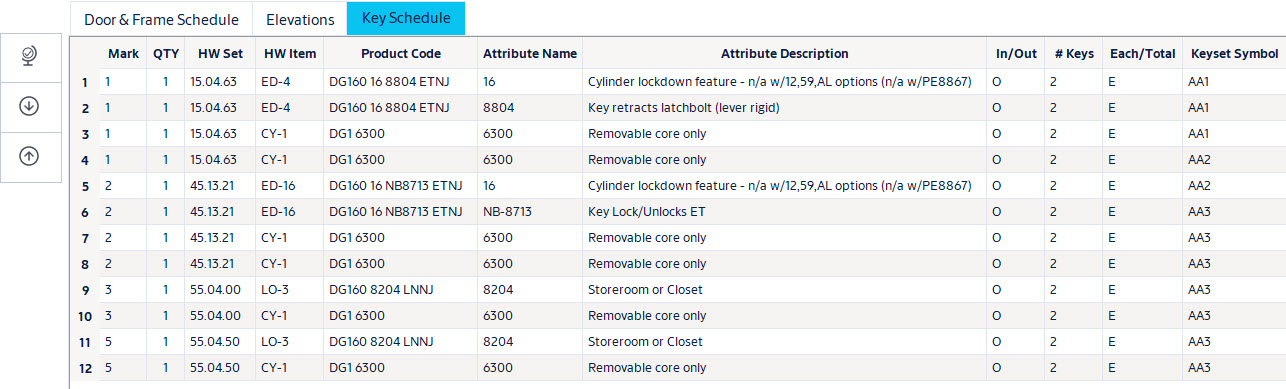Select row number 11 header
Screen dimensions: 1286x389
(85, 342)
